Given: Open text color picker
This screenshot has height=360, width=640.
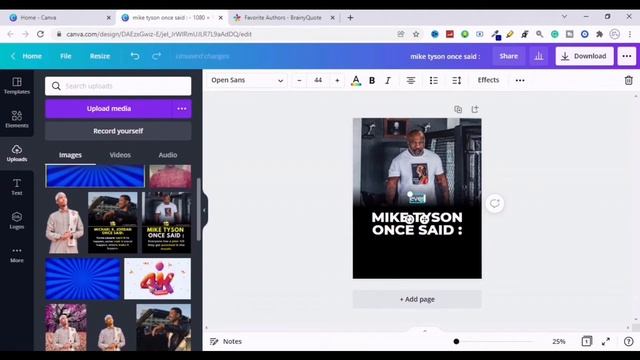Looking at the screenshot, I should pyautogui.click(x=356, y=80).
